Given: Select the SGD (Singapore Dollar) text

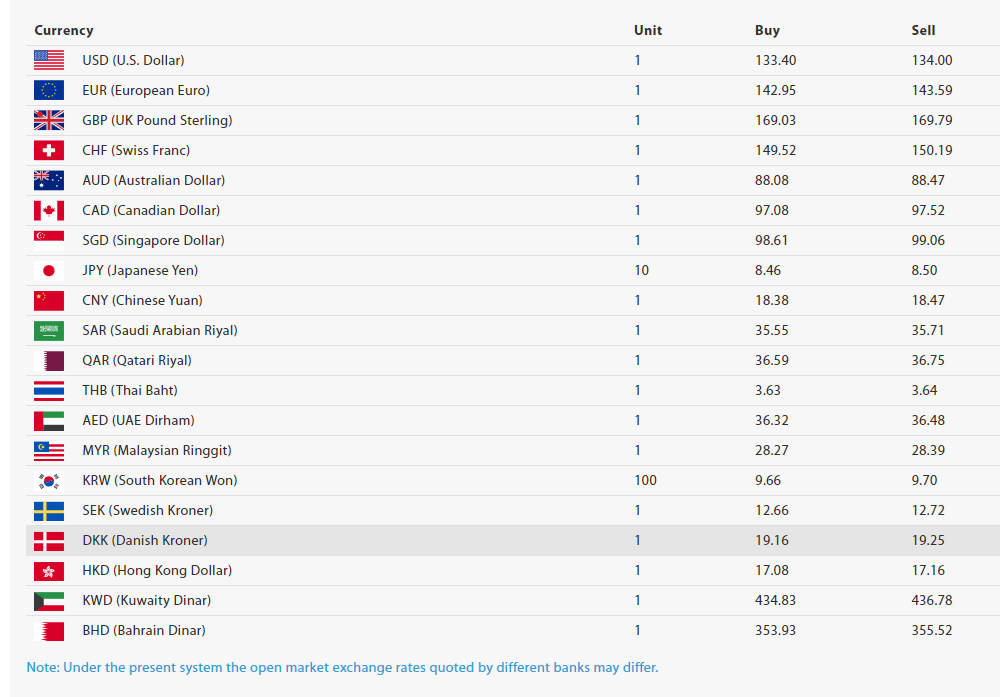Looking at the screenshot, I should pyautogui.click(x=153, y=240).
